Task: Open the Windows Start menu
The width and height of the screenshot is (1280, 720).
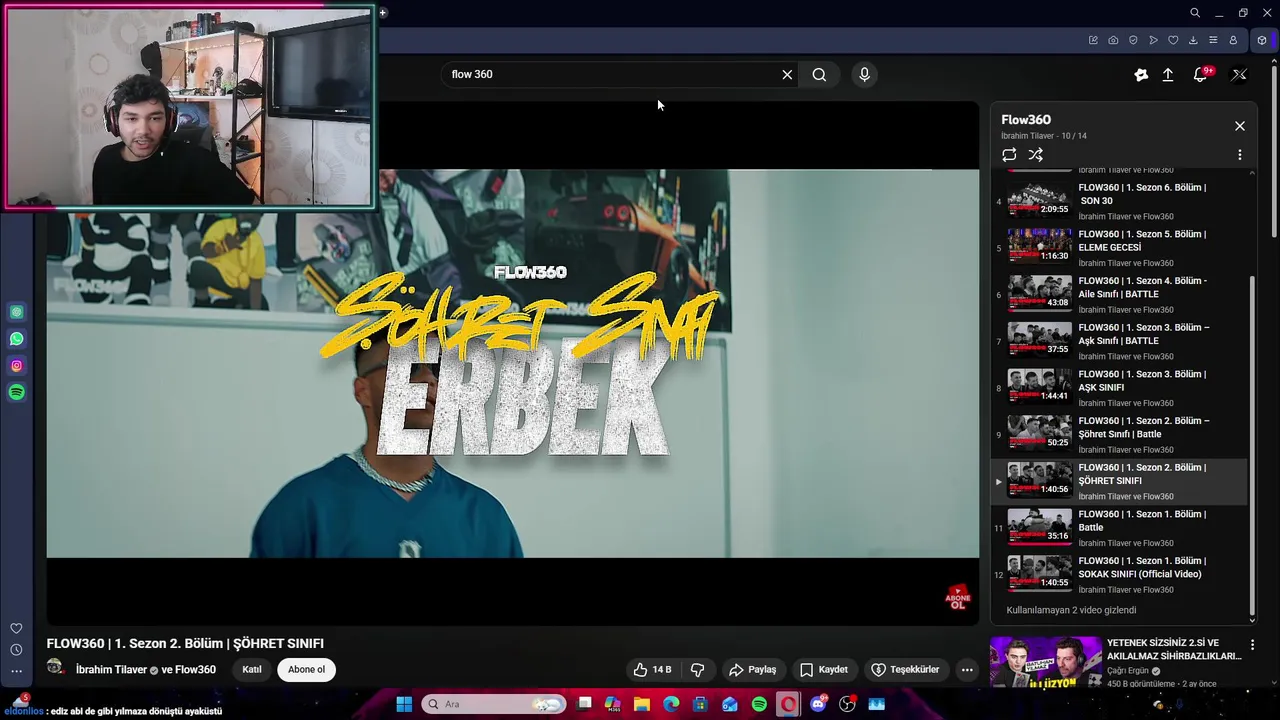Action: coord(404,704)
